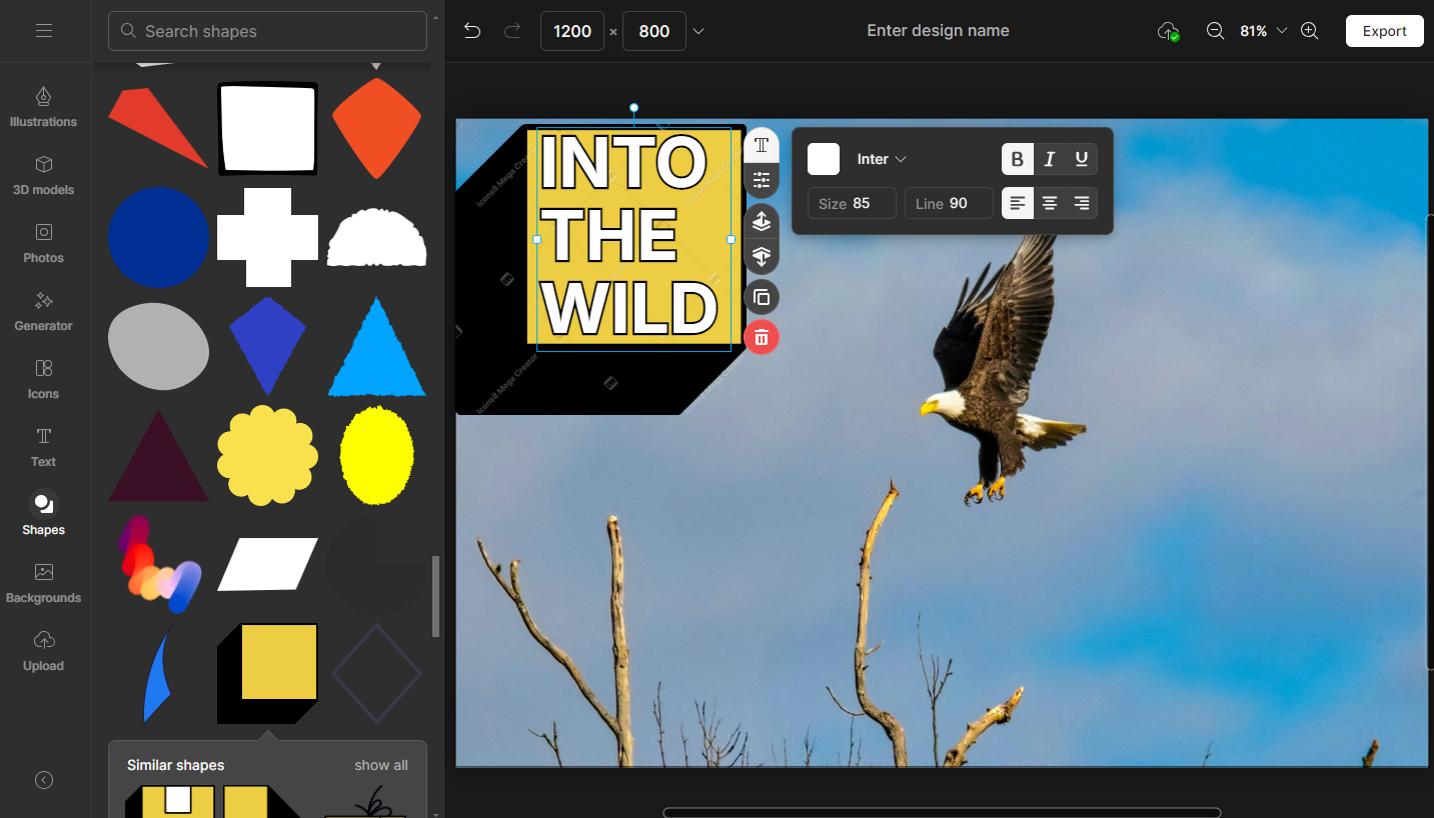This screenshot has height=818, width=1434.
Task: Click the Enter design name field
Action: coord(938,31)
